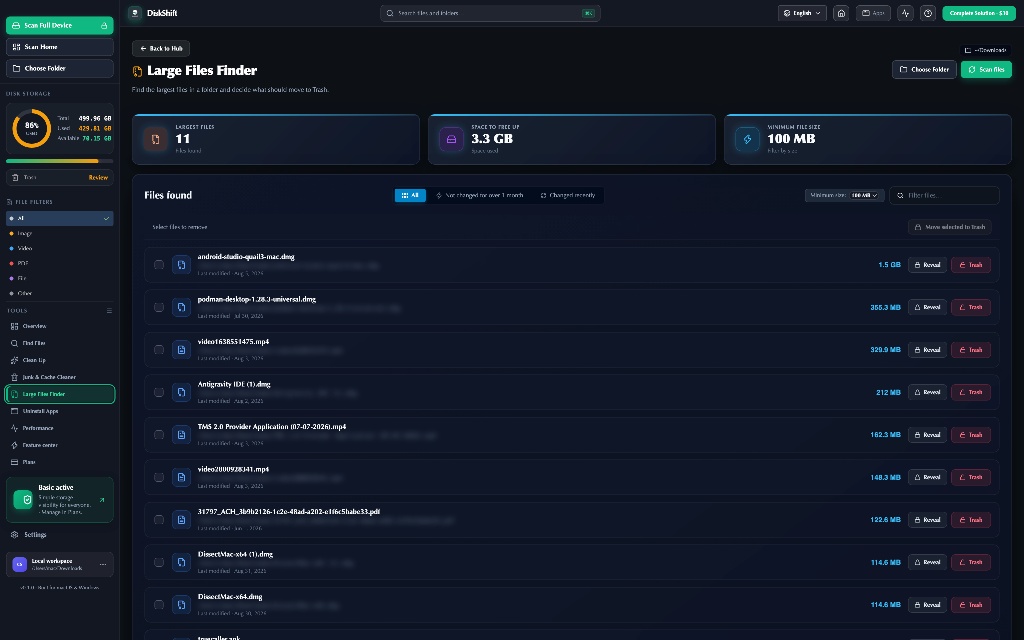This screenshot has width=1024, height=640.
Task: Click Complete Solution upgrade button
Action: click(x=979, y=13)
